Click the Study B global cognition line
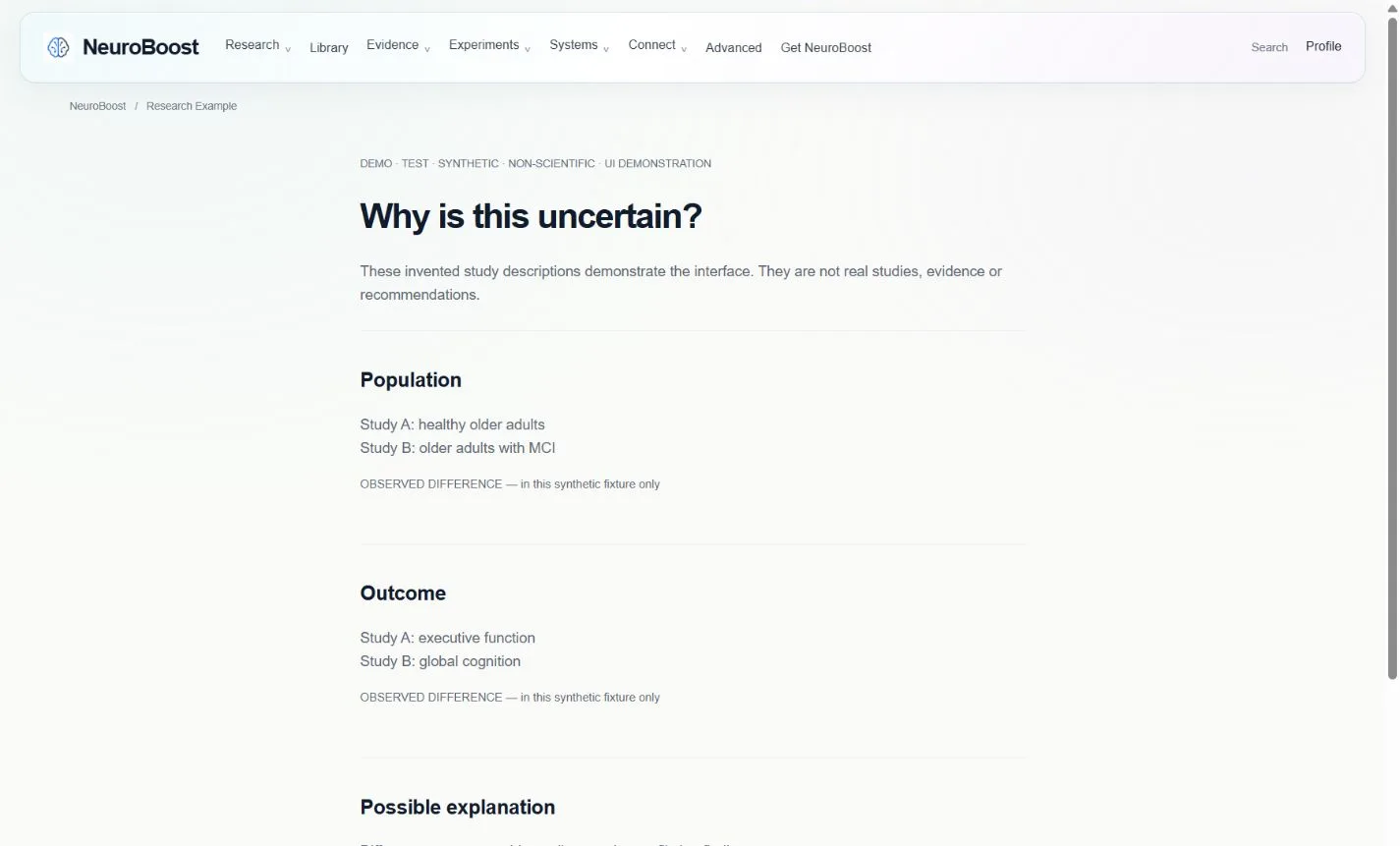The height and width of the screenshot is (846, 1400). pyautogui.click(x=440, y=661)
